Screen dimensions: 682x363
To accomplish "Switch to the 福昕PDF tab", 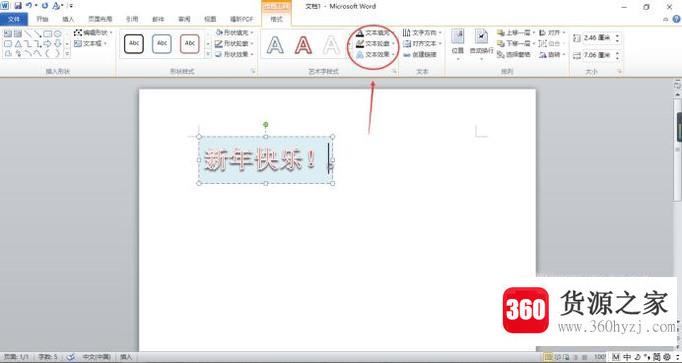I will pos(241,19).
